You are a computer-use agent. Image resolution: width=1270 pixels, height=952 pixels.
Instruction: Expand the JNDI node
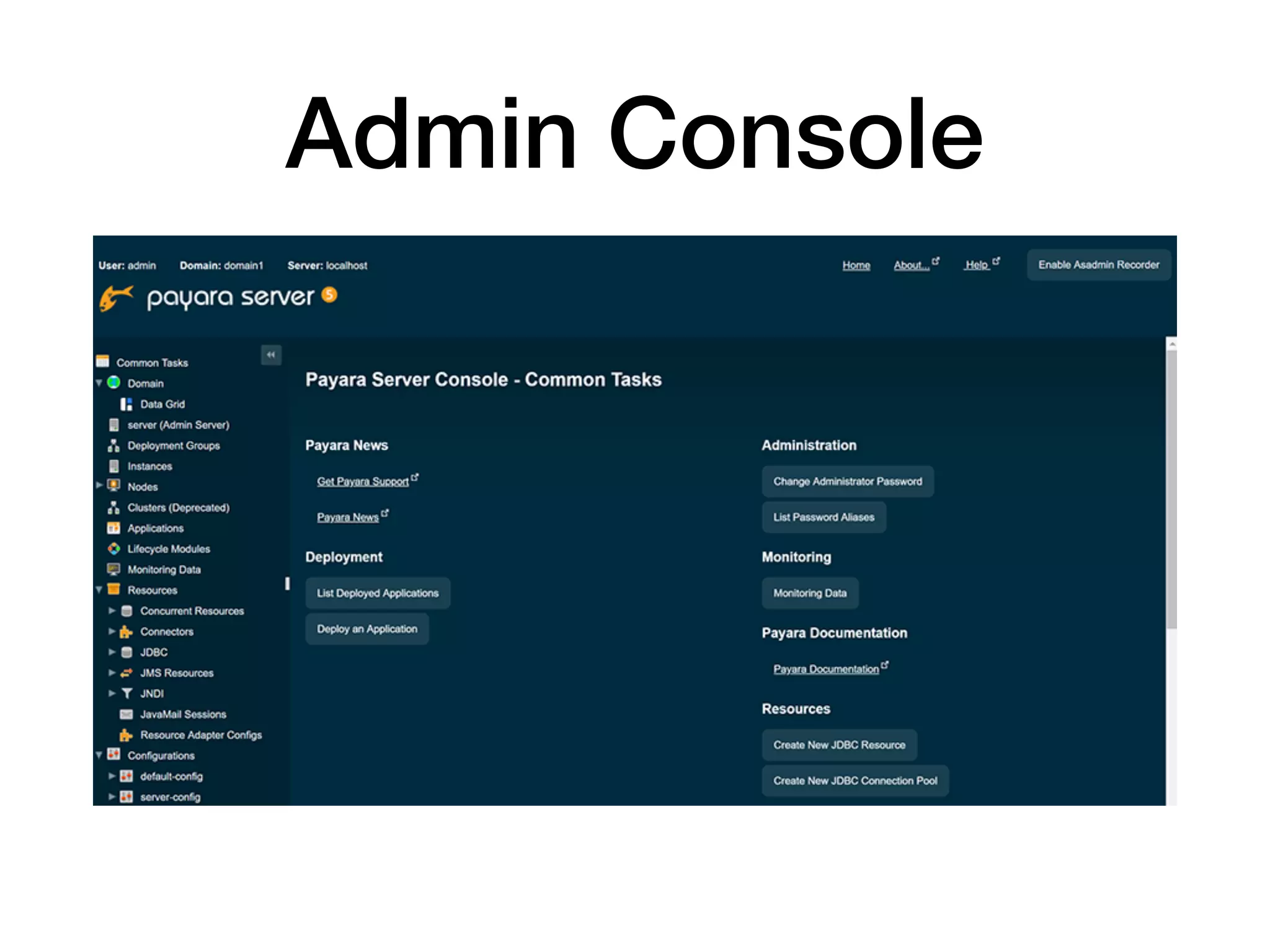click(x=112, y=693)
